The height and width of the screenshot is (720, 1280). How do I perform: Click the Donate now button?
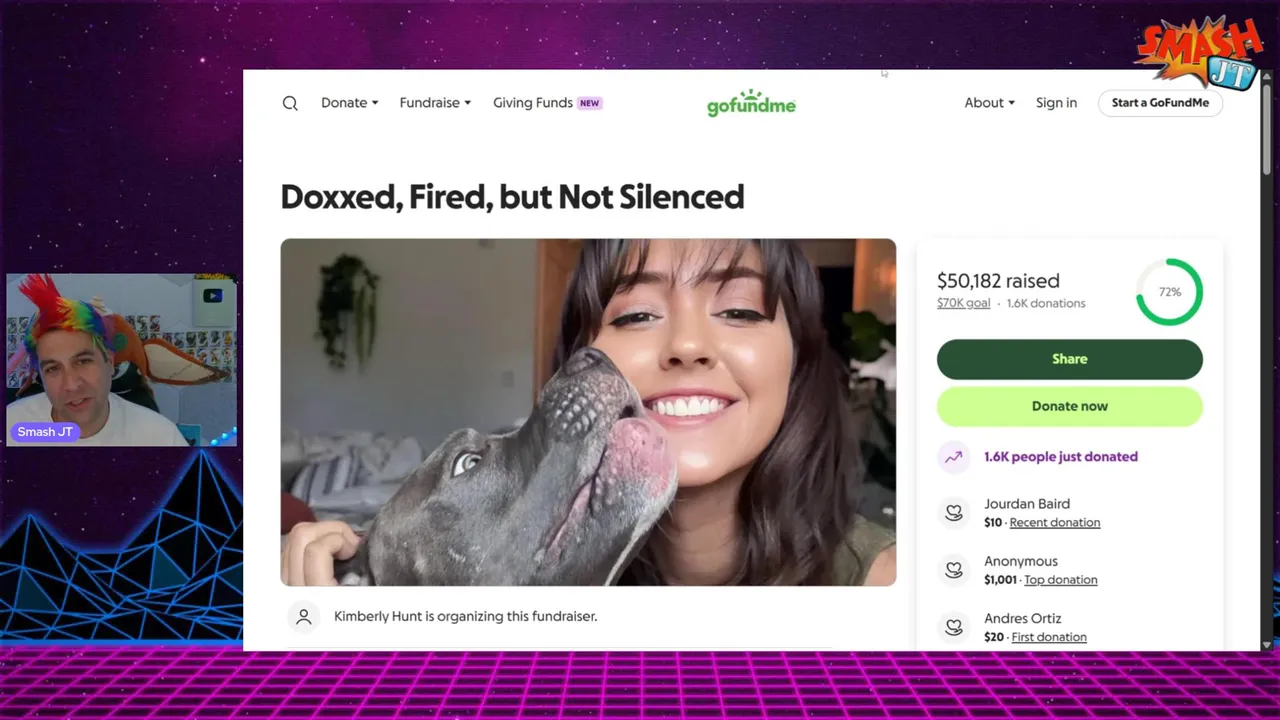[1069, 406]
